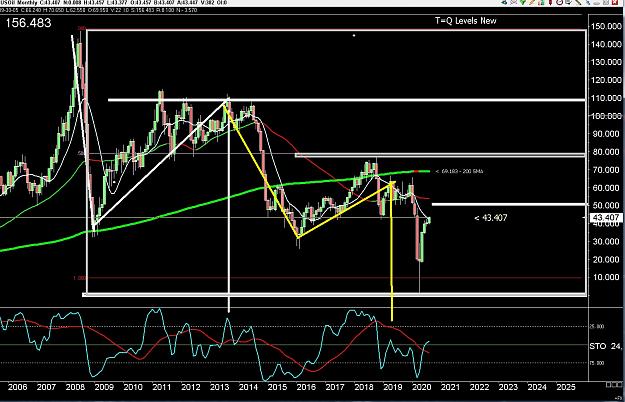Click the 2019 year label on time axis
625x402 pixels.
(393, 387)
